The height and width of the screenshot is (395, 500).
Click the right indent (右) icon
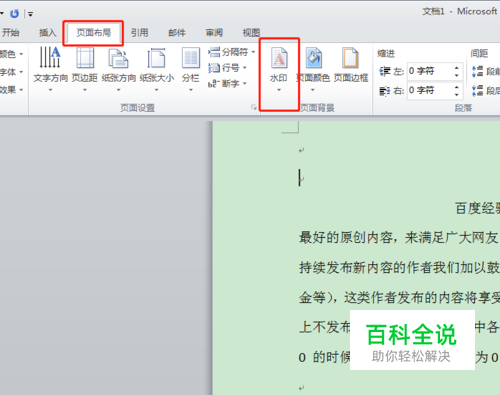tap(385, 91)
